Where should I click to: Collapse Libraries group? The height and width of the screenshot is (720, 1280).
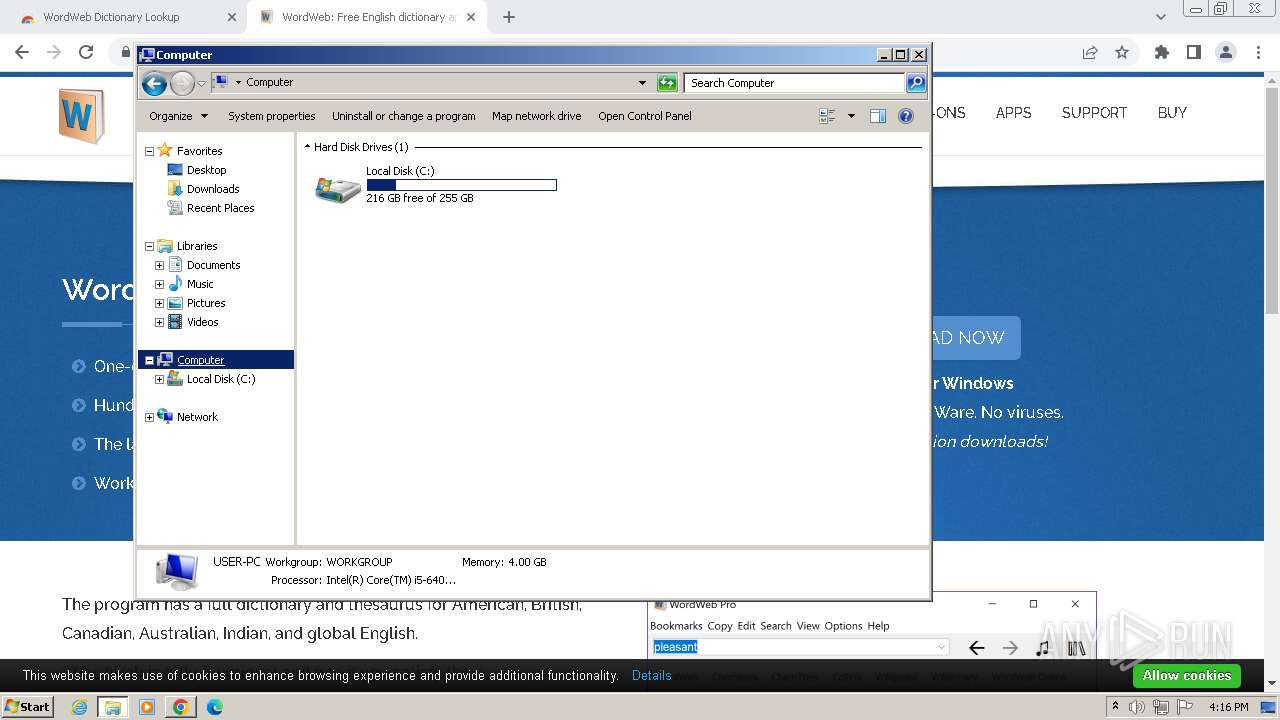click(149, 246)
